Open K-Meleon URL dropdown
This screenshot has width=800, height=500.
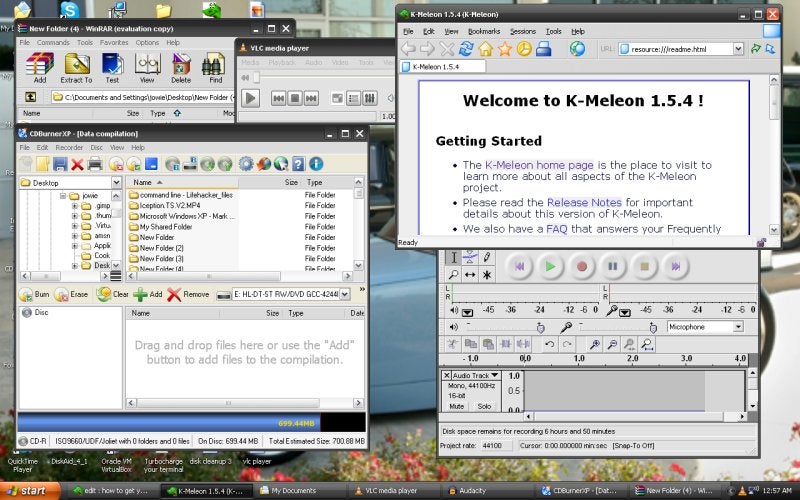pos(738,49)
